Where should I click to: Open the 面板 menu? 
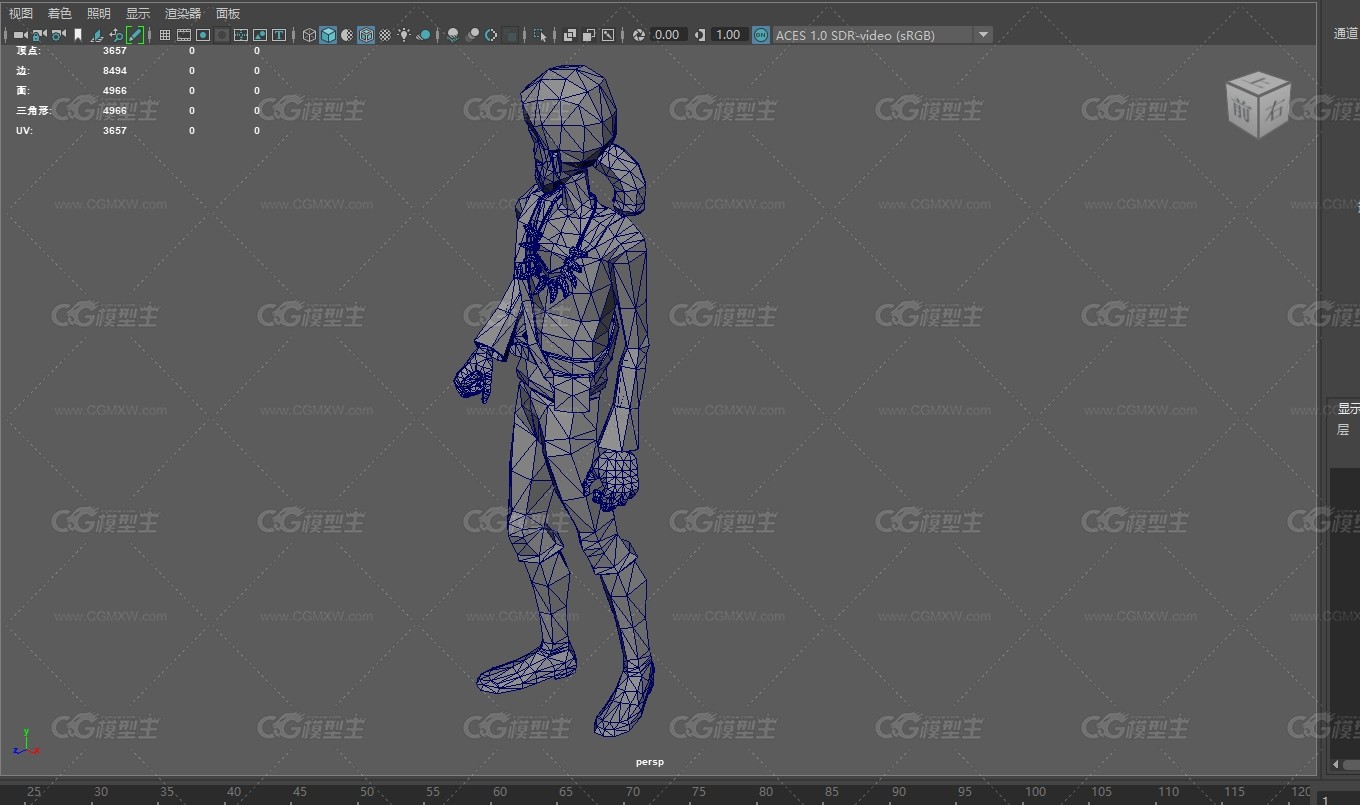point(228,13)
